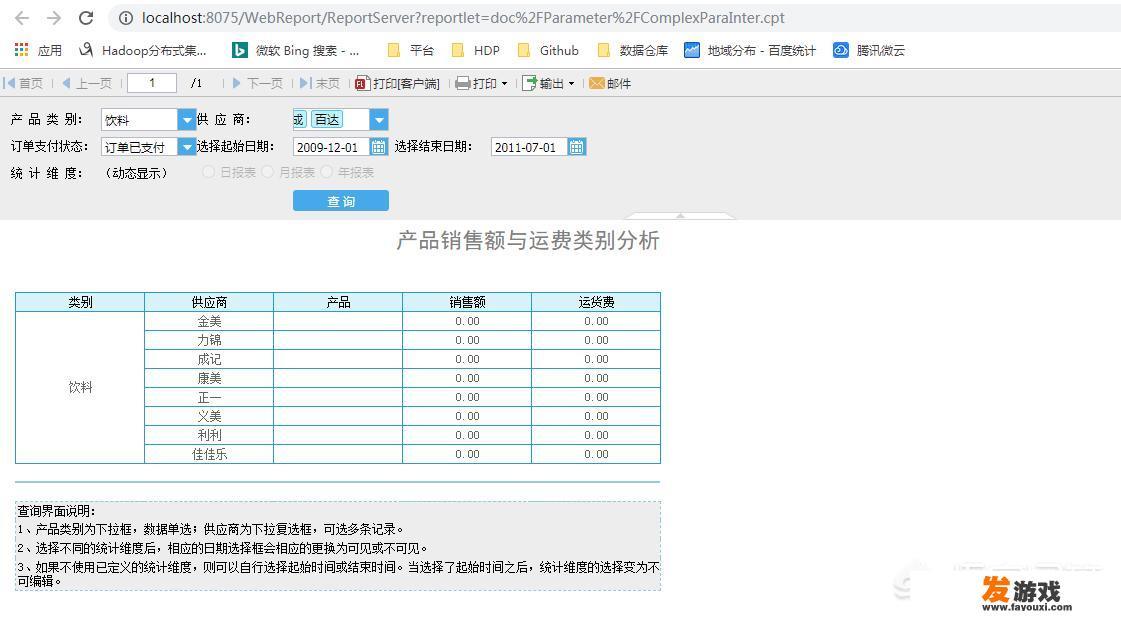Screen dimensions: 1121x621
Task: Click the browser address bar URL
Action: (x=463, y=18)
